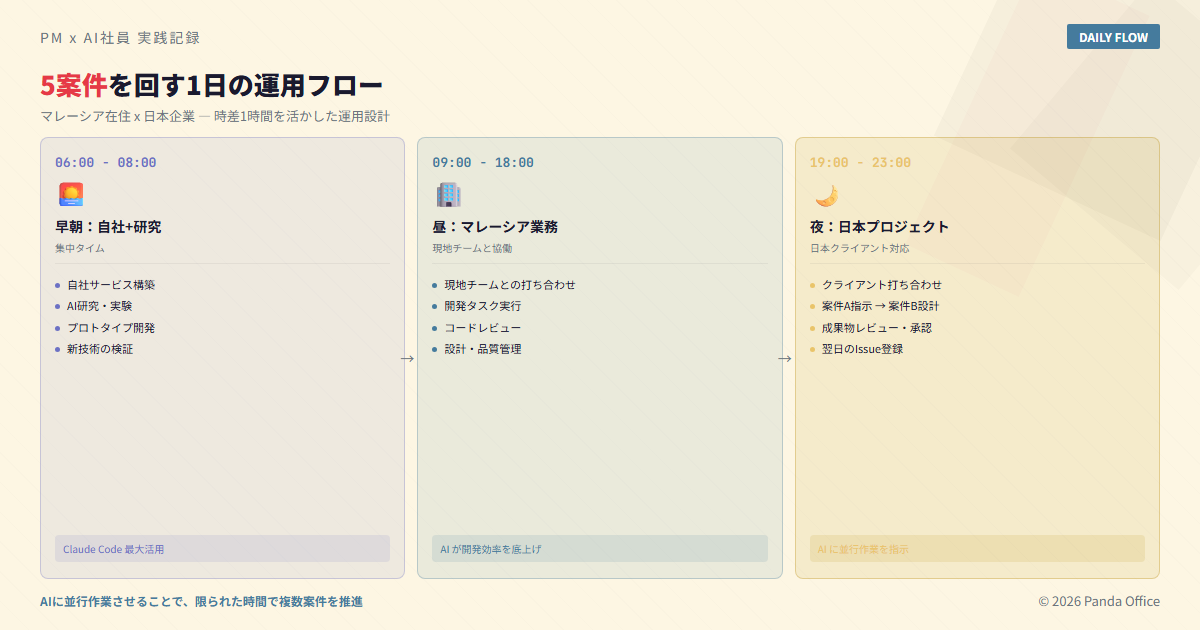Open the PM x AI社員 実践記録 link
The width and height of the screenshot is (1200, 630).
click(x=119, y=37)
